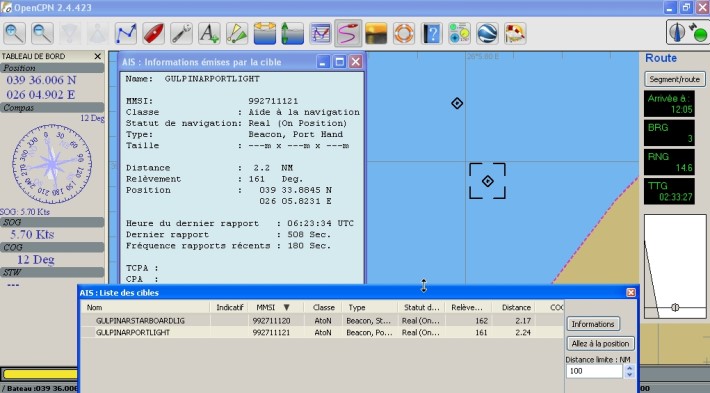Image resolution: width=710 pixels, height=393 pixels.
Task: Increase the distance limite spinner value
Action: pos(629,368)
